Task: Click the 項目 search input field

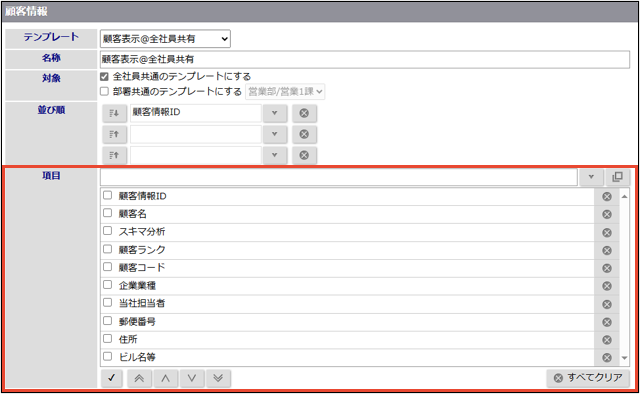Action: 339,177
